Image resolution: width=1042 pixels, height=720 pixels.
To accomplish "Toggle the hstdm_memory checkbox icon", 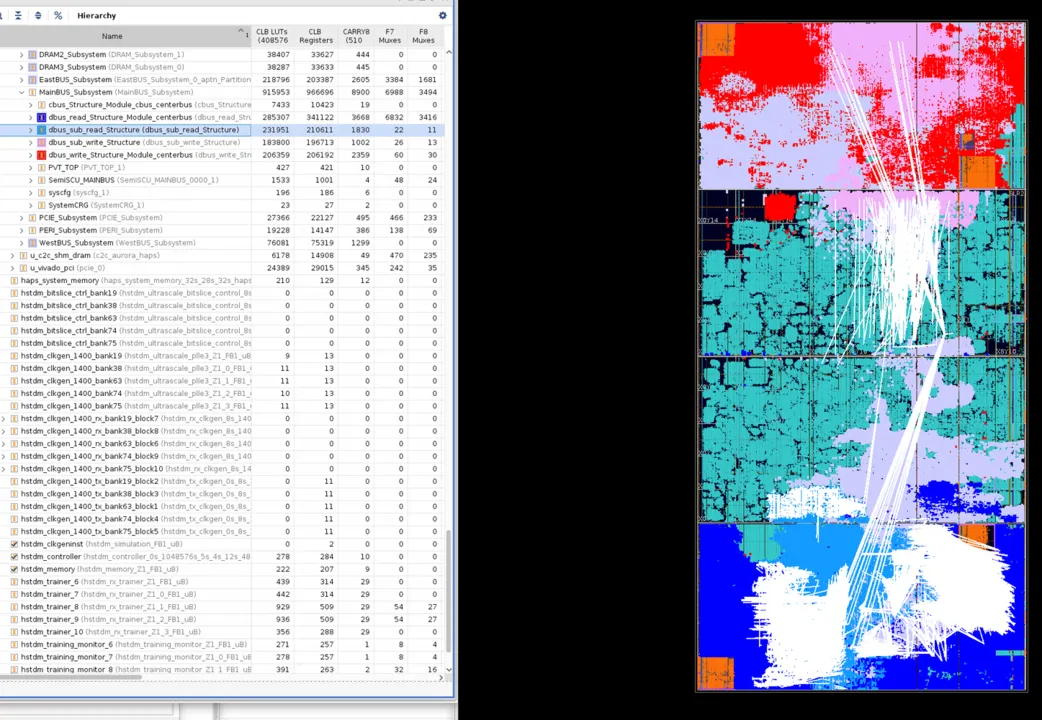I will click(x=14, y=569).
